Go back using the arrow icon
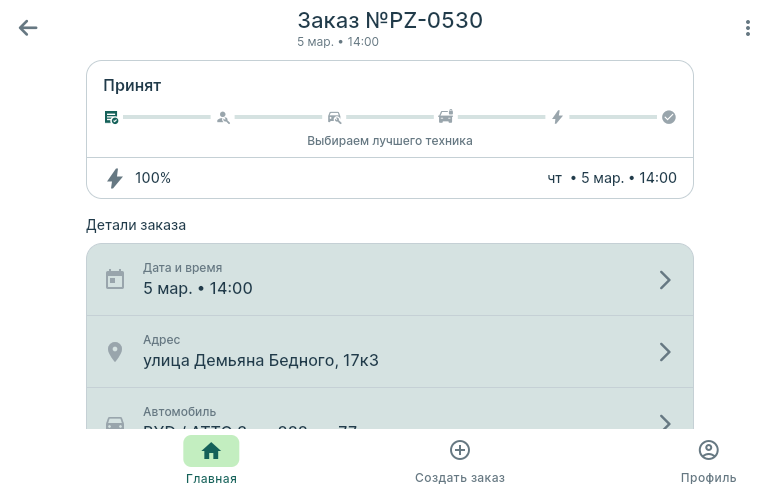The width and height of the screenshot is (780, 493). coord(28,28)
